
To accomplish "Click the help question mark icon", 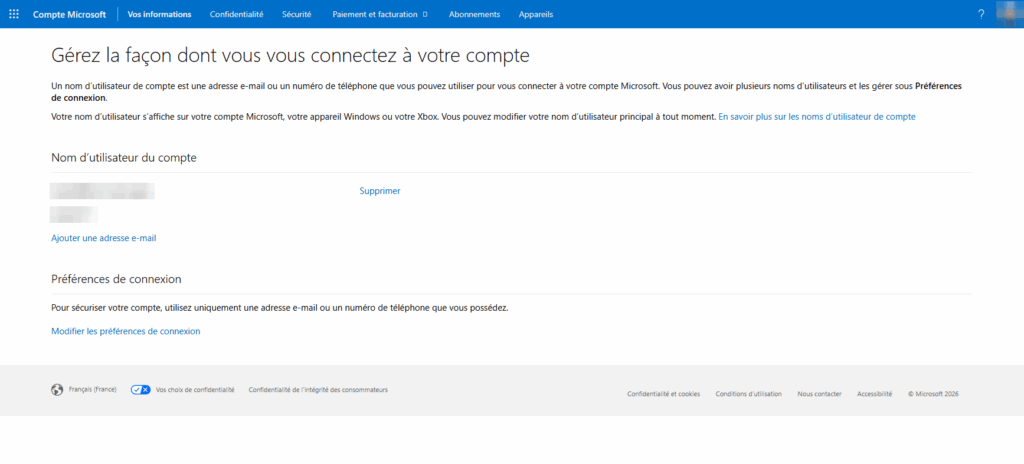I will [981, 14].
